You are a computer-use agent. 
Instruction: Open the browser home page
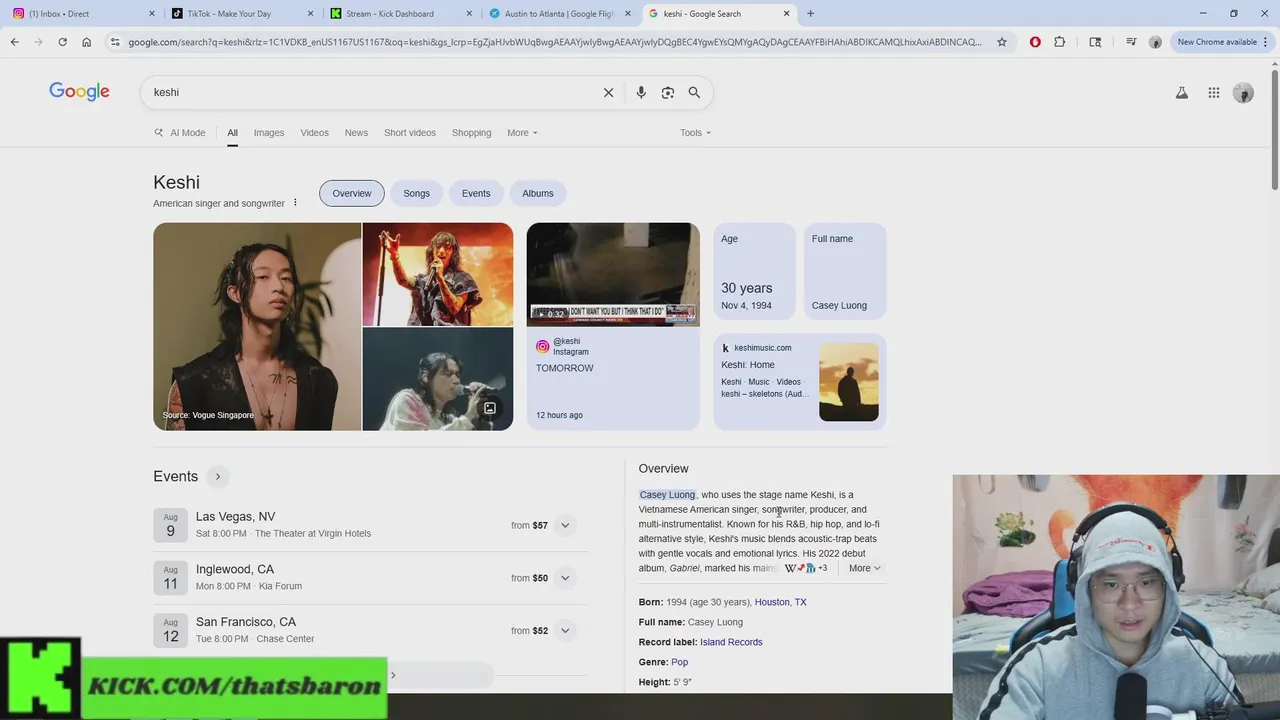(x=86, y=42)
